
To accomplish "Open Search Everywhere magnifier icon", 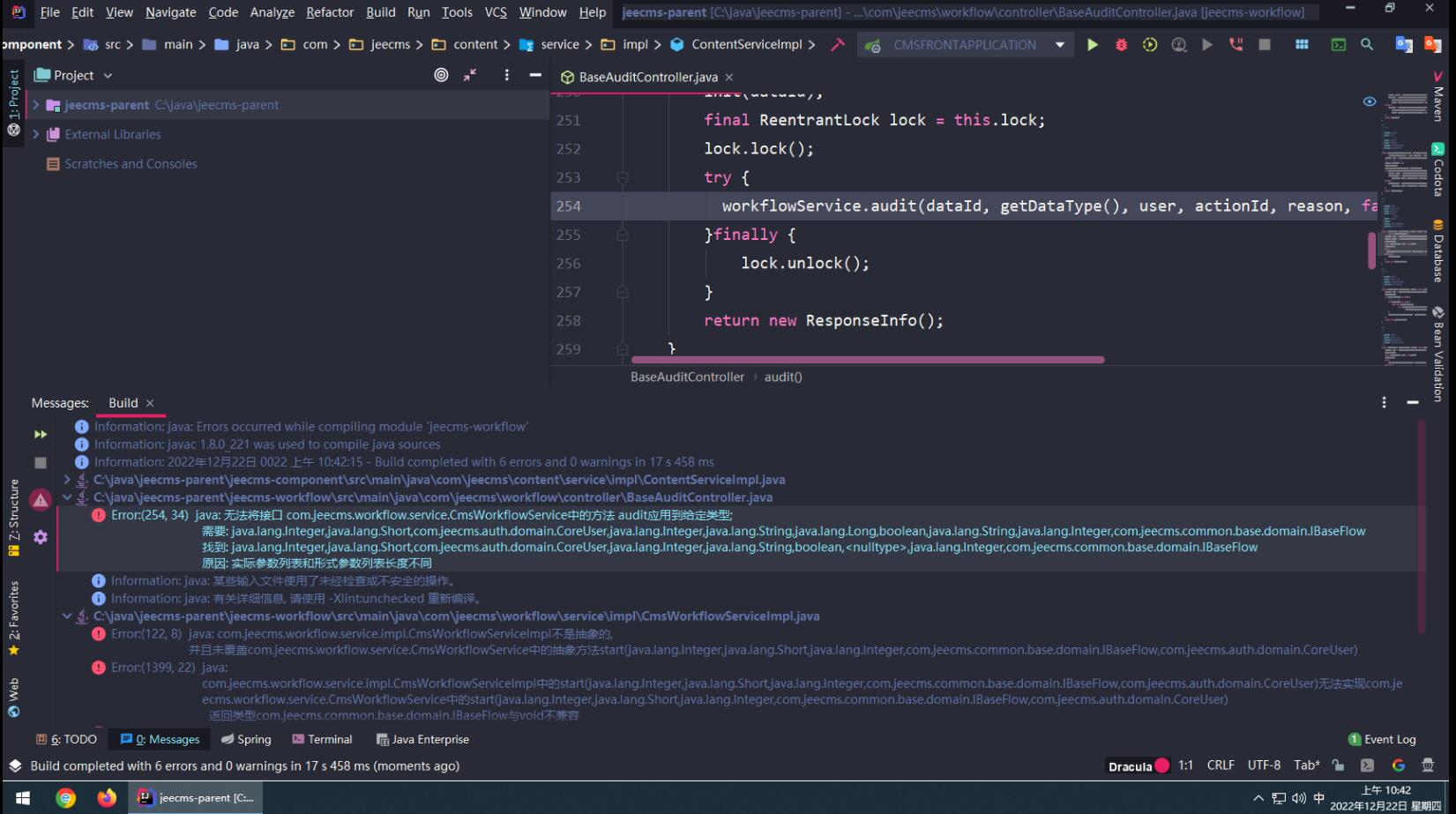I will (1367, 45).
